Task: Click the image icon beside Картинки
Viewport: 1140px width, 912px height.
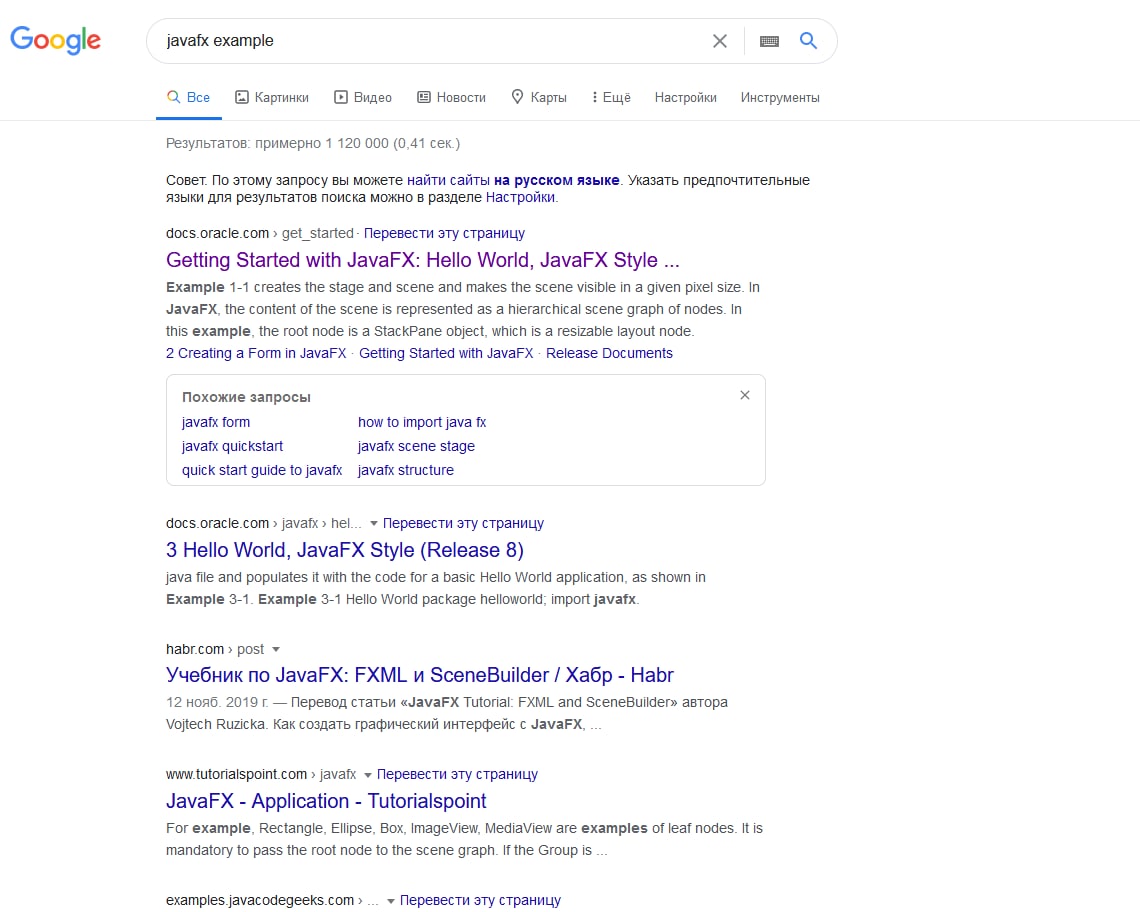Action: [x=242, y=97]
